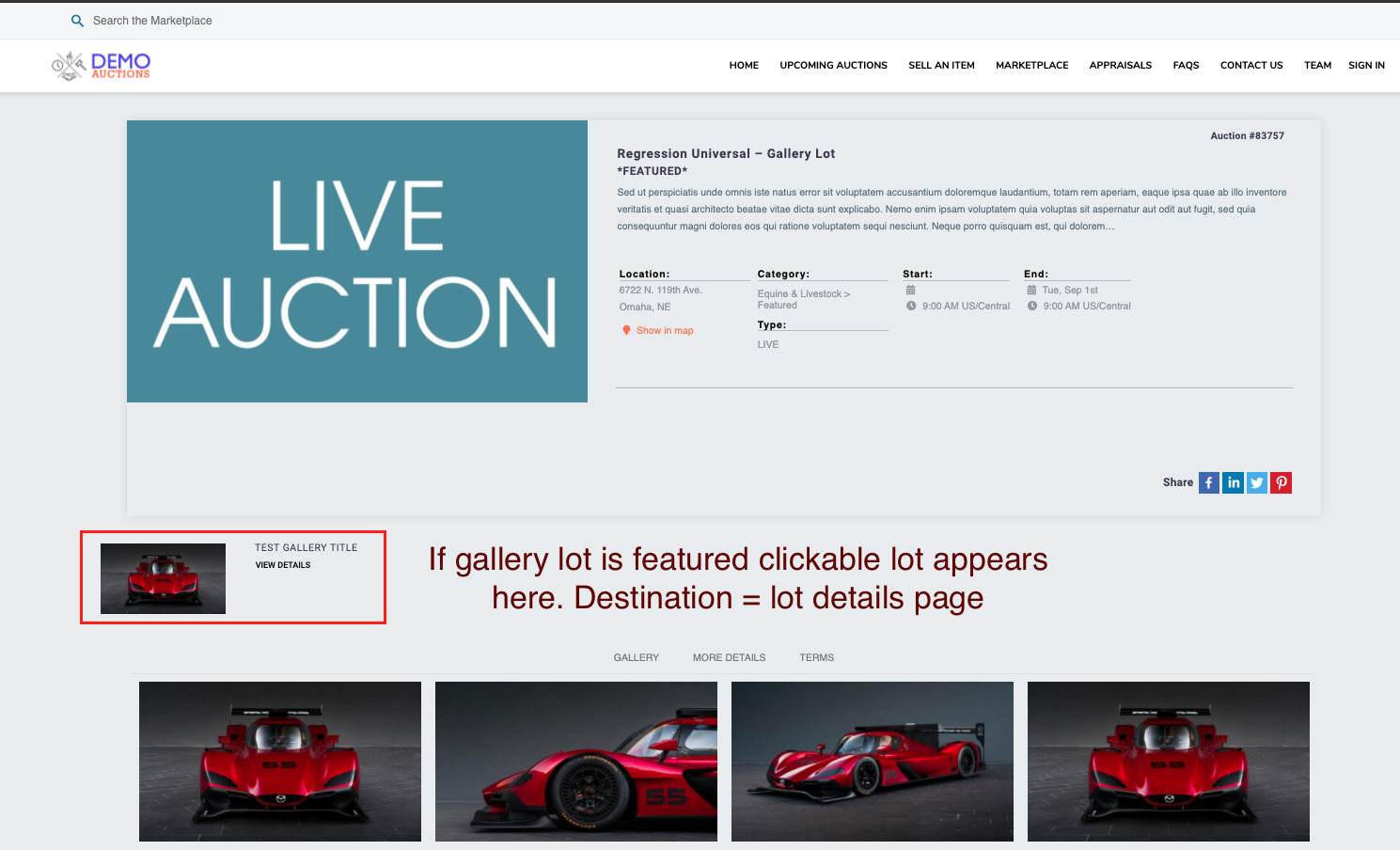
Task: Go to CONTACT US page
Action: click(1251, 66)
